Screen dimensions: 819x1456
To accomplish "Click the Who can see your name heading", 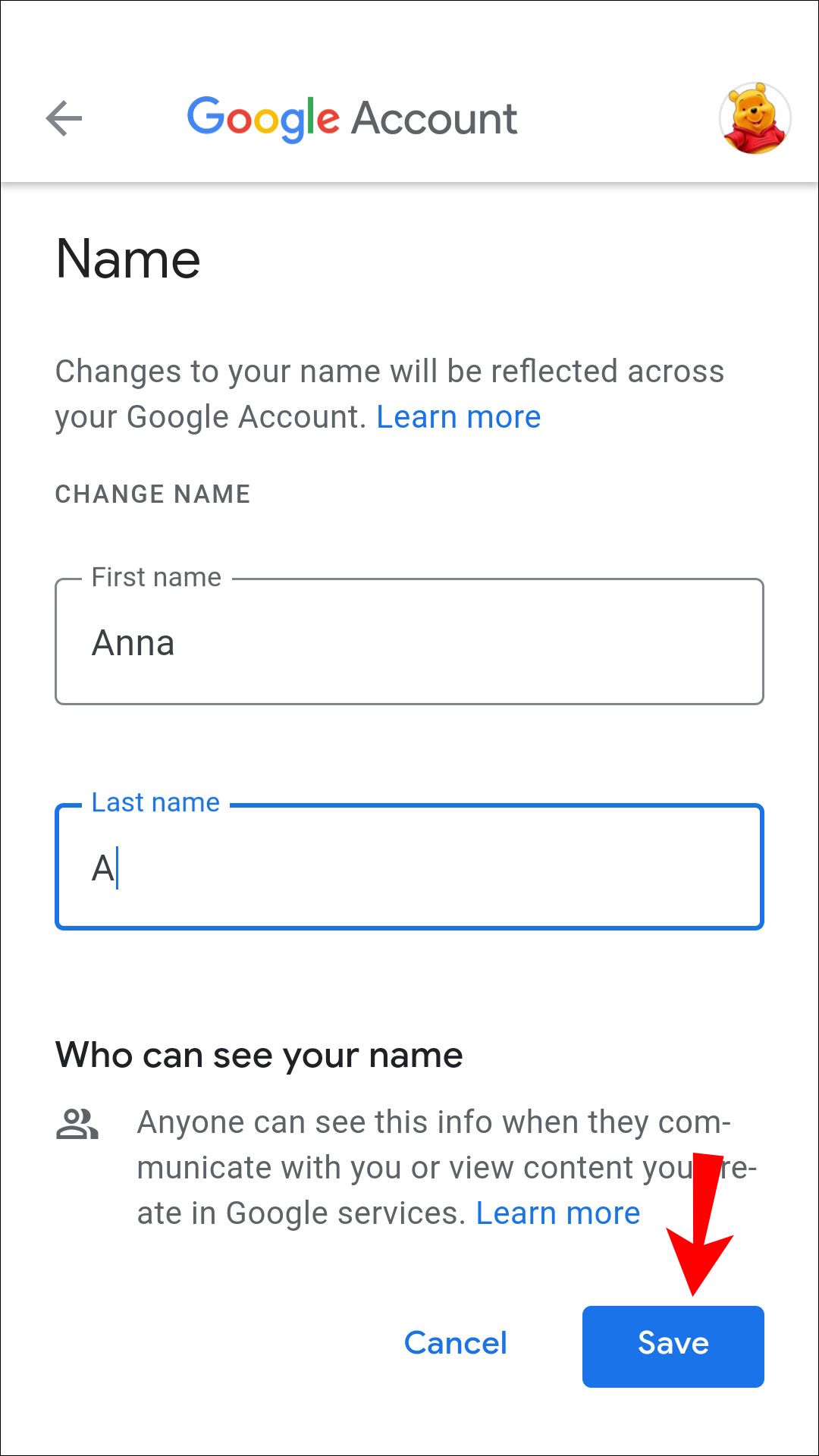I will (259, 1055).
